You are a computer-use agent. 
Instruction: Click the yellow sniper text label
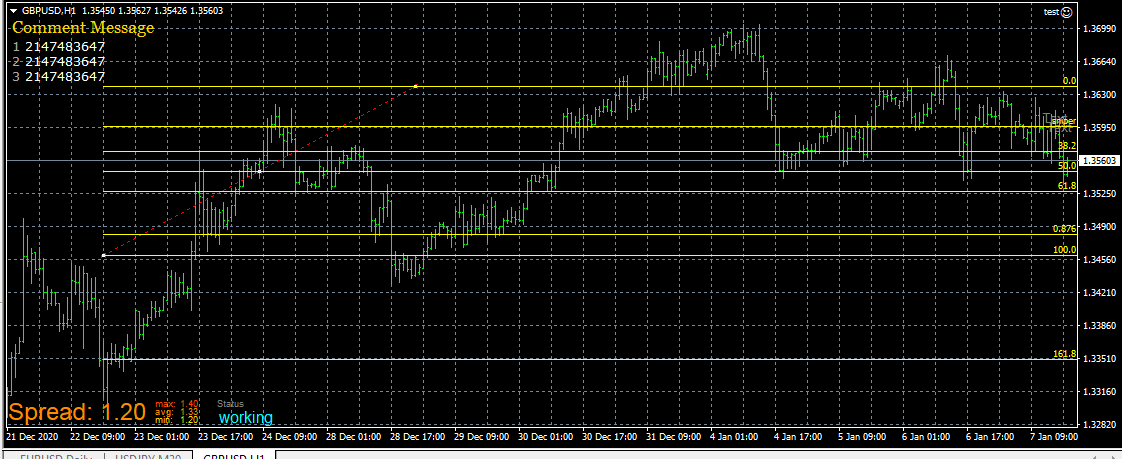[1065, 121]
